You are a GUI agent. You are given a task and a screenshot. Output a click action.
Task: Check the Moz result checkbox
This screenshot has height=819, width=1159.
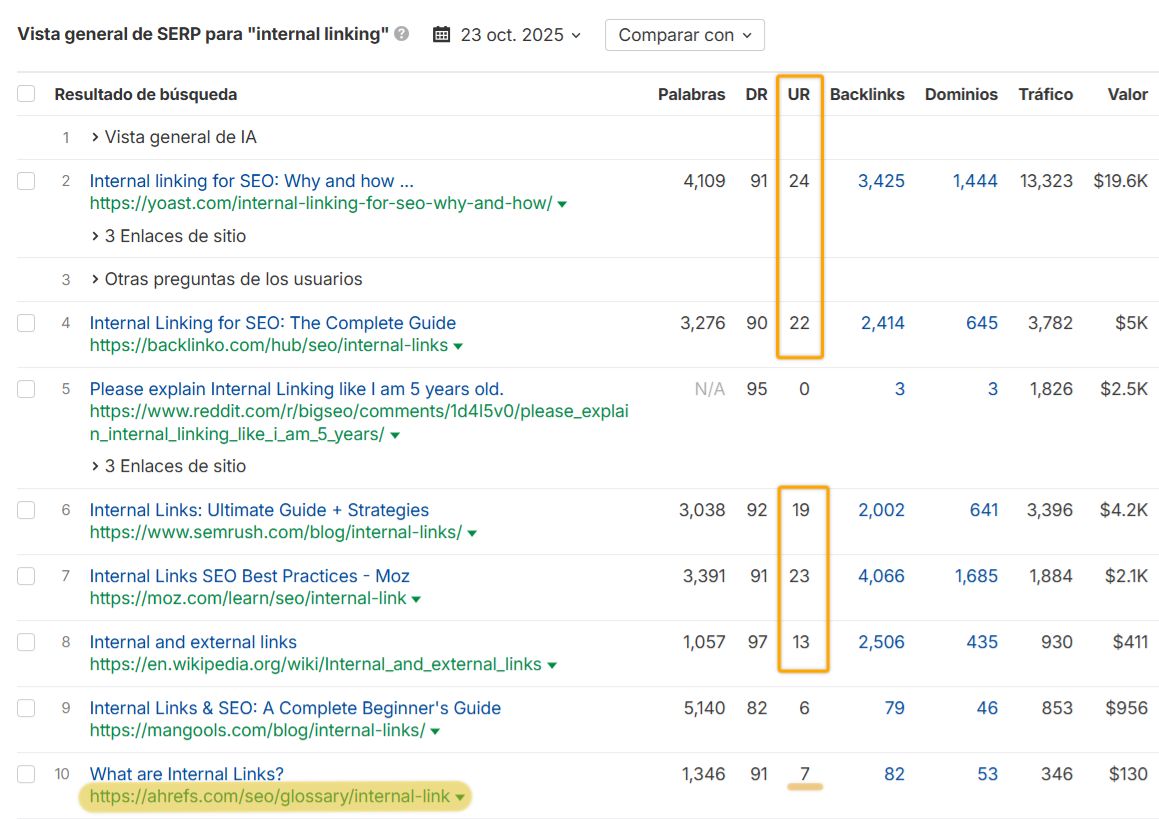[26, 574]
